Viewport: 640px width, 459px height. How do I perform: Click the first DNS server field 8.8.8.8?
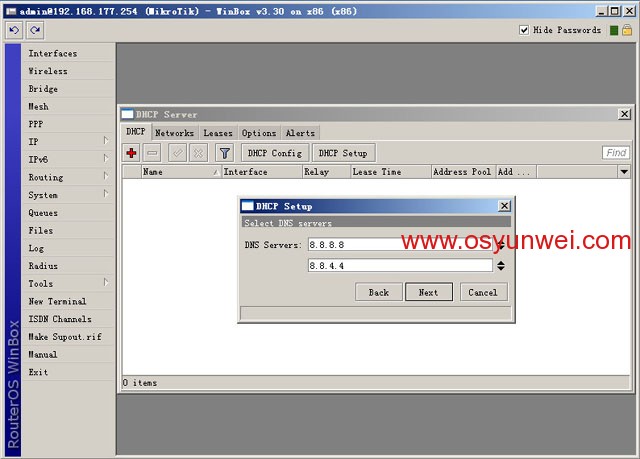(400, 244)
